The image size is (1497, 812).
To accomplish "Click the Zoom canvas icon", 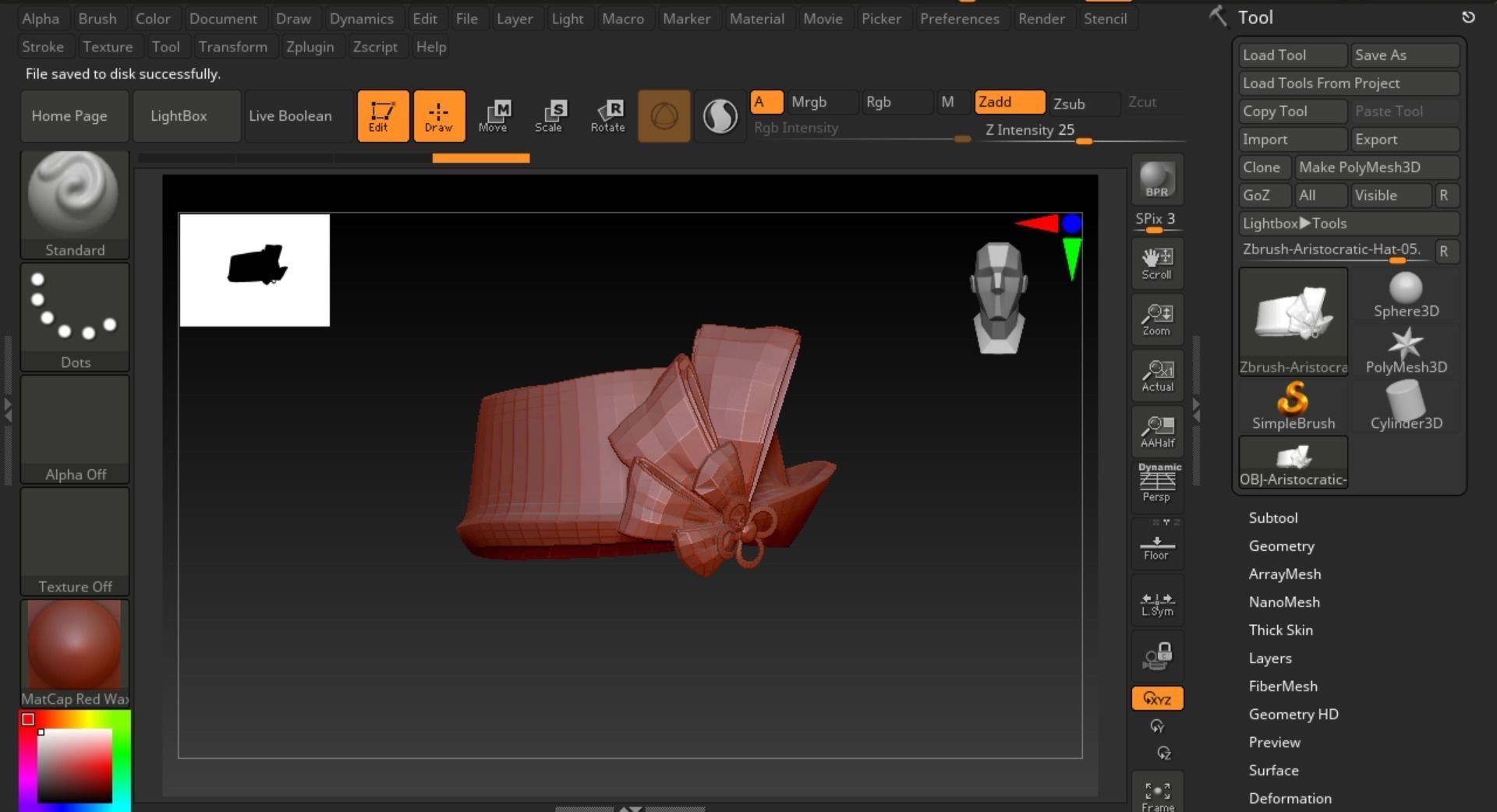I will [1157, 320].
